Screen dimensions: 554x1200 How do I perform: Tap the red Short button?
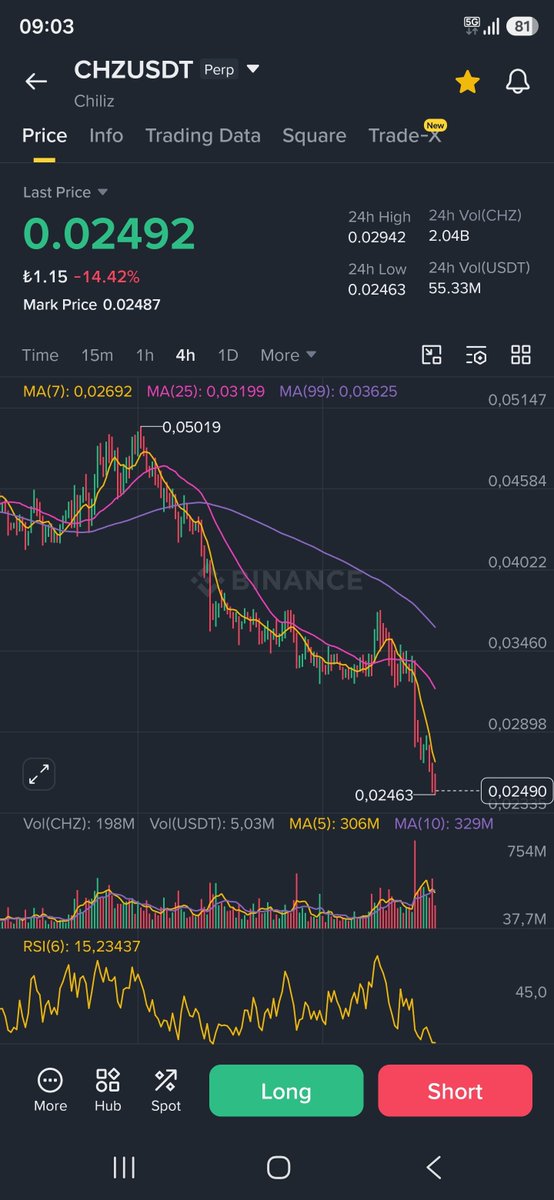coord(455,1091)
